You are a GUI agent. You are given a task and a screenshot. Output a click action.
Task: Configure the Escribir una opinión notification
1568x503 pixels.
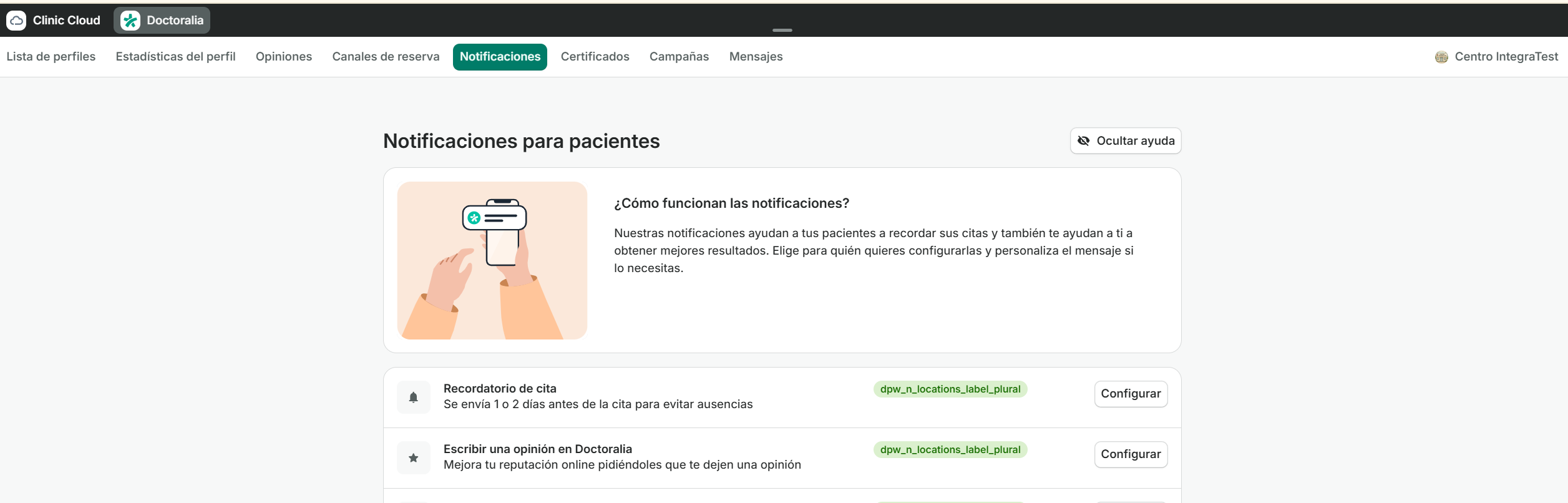coord(1131,454)
